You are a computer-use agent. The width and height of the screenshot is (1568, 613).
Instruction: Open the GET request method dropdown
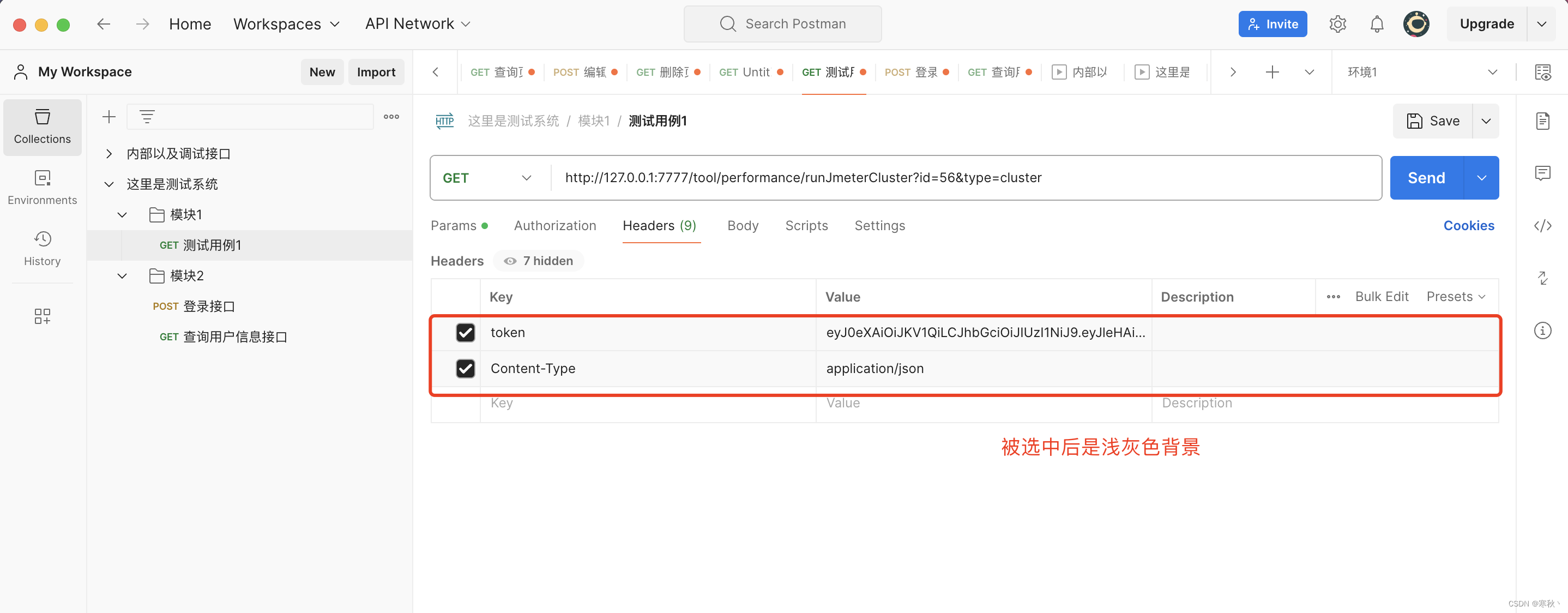(x=487, y=178)
